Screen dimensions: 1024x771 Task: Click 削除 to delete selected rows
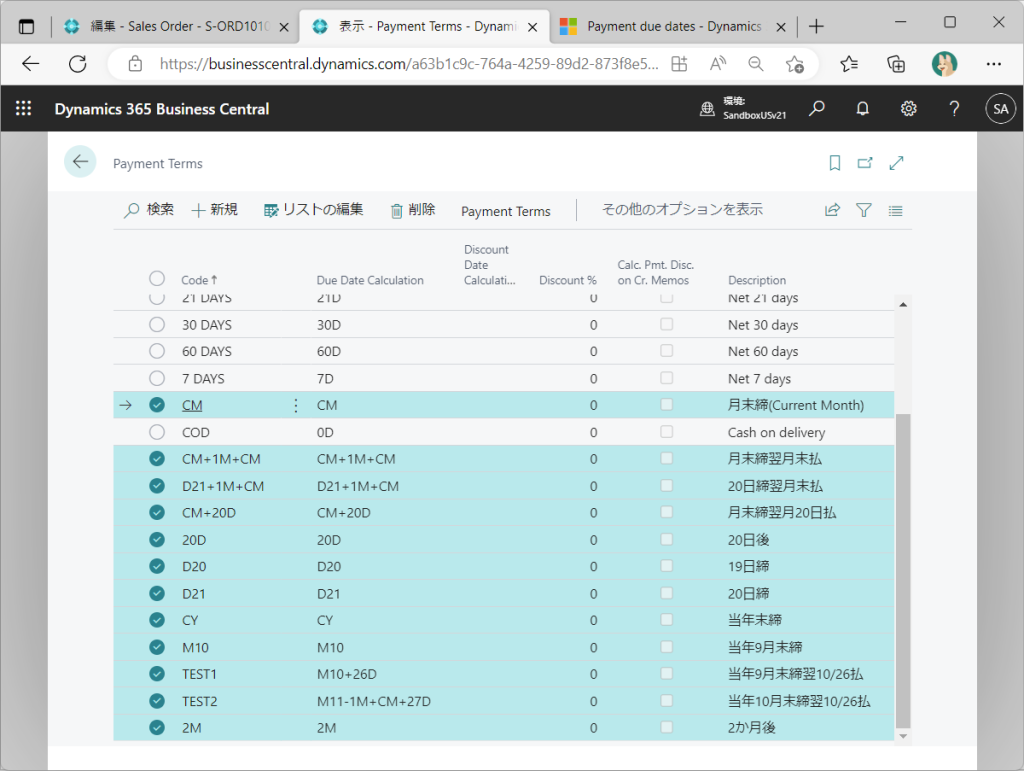point(413,210)
